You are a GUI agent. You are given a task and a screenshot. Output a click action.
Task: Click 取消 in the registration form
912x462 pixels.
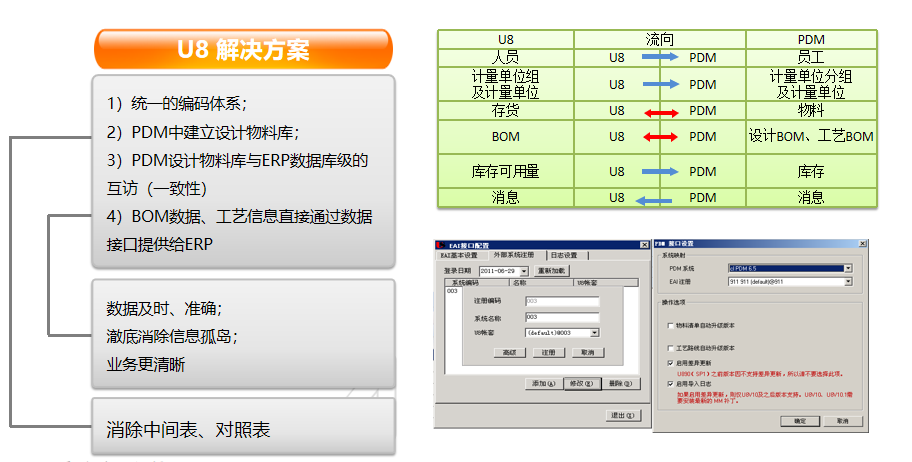coord(587,353)
